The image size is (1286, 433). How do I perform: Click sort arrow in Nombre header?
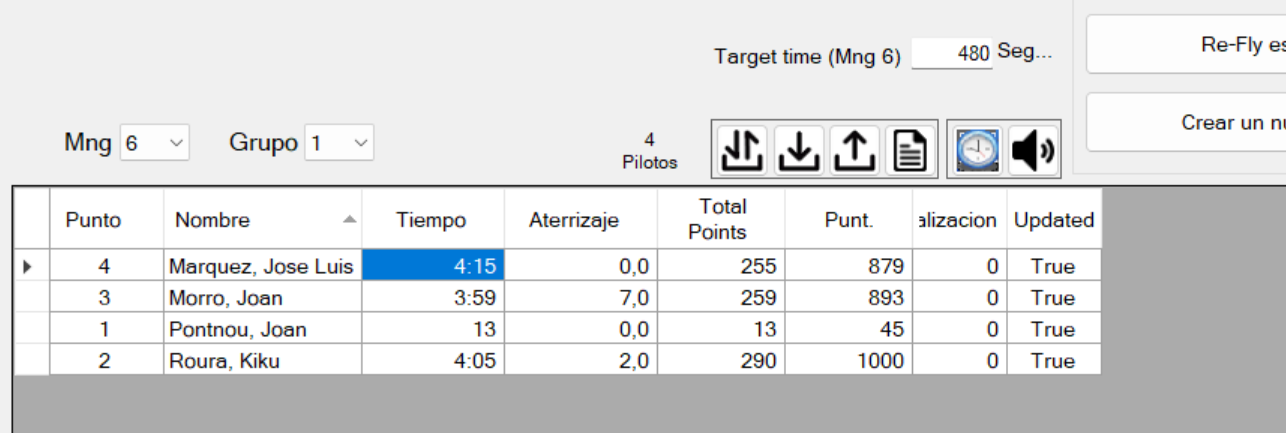(349, 219)
